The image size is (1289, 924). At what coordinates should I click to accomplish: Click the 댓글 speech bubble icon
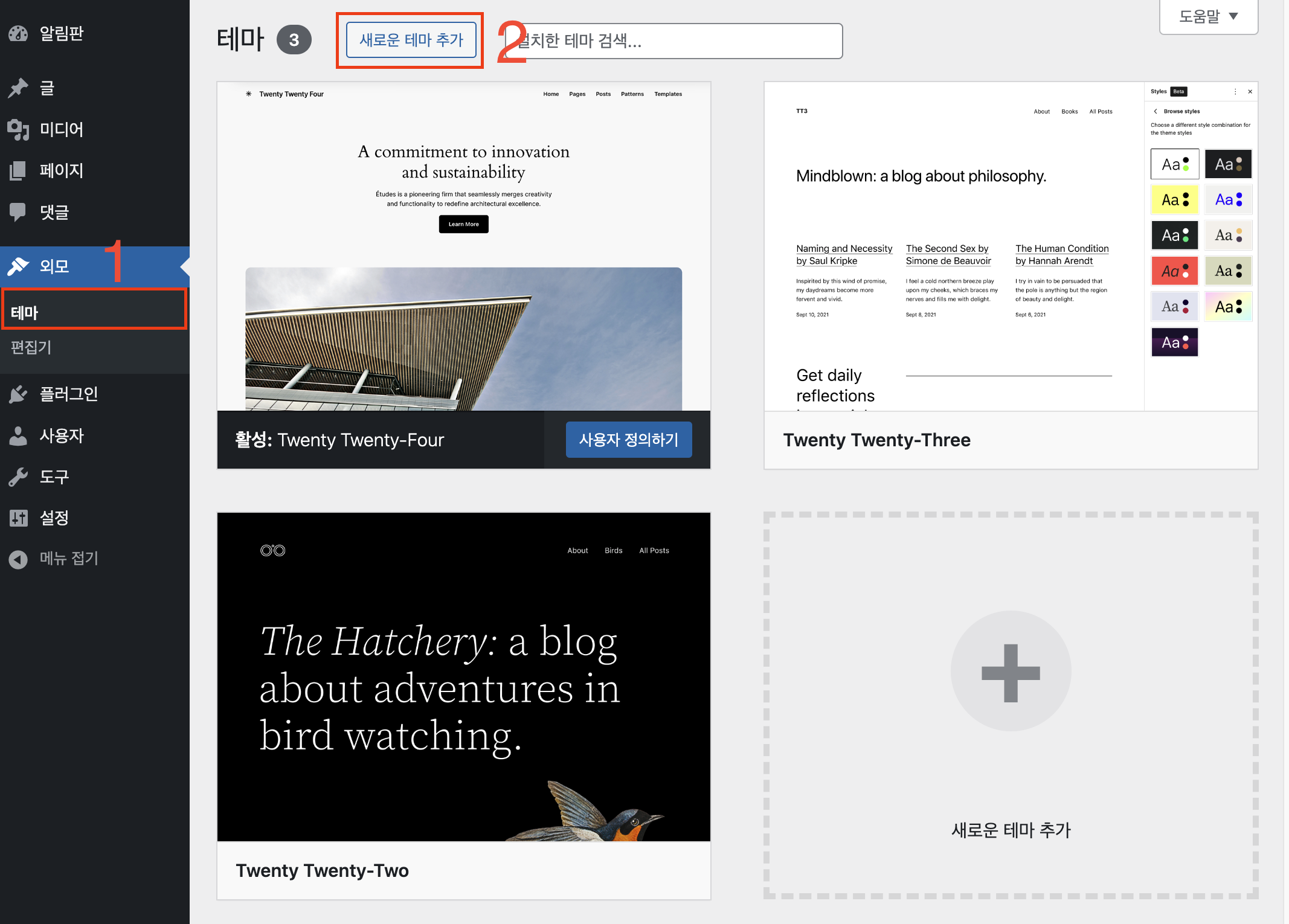[x=18, y=212]
